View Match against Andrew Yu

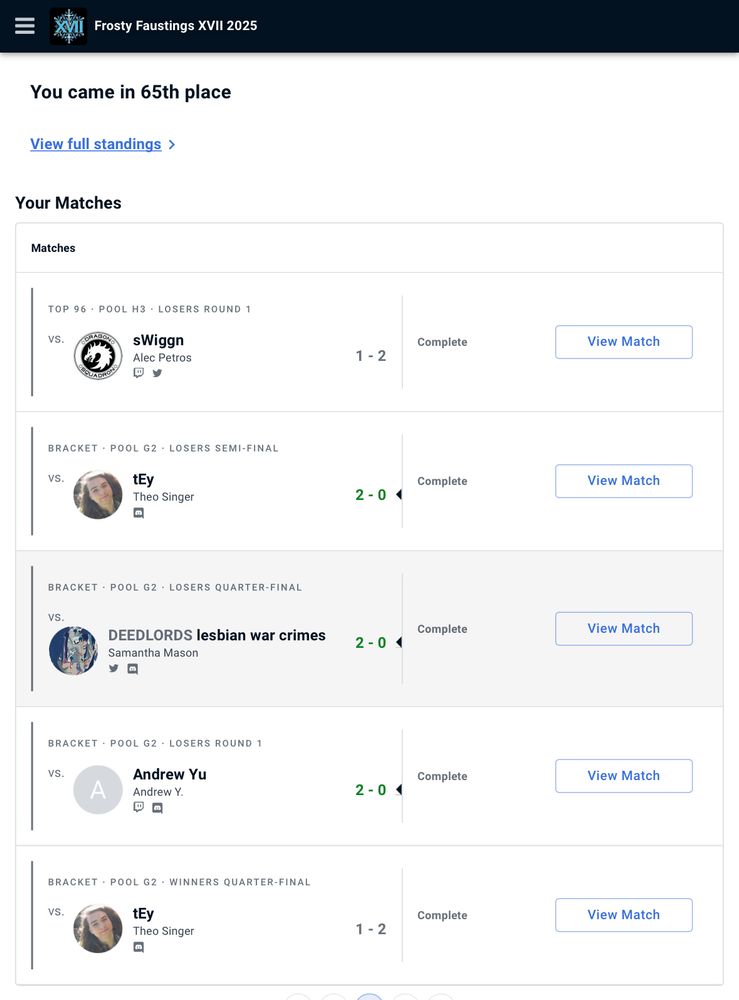(623, 776)
